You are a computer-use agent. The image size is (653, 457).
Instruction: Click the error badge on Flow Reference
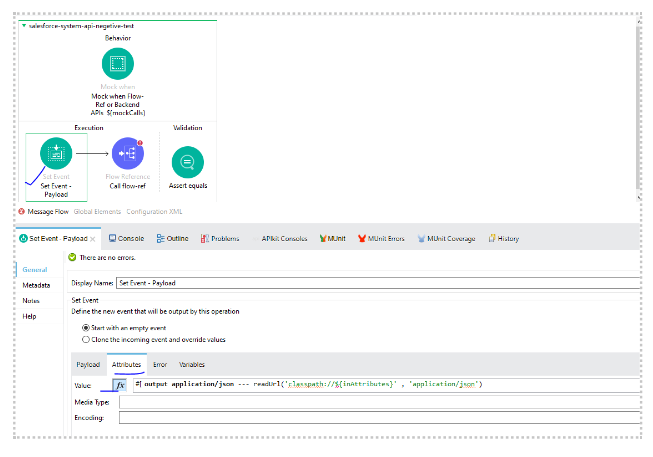[140, 143]
